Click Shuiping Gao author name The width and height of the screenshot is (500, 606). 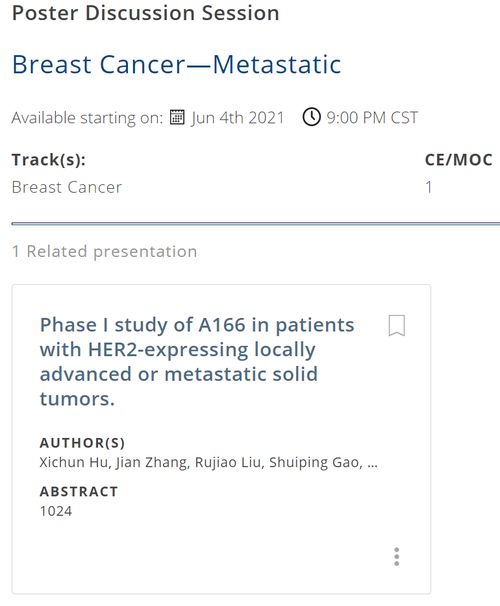click(x=316, y=462)
